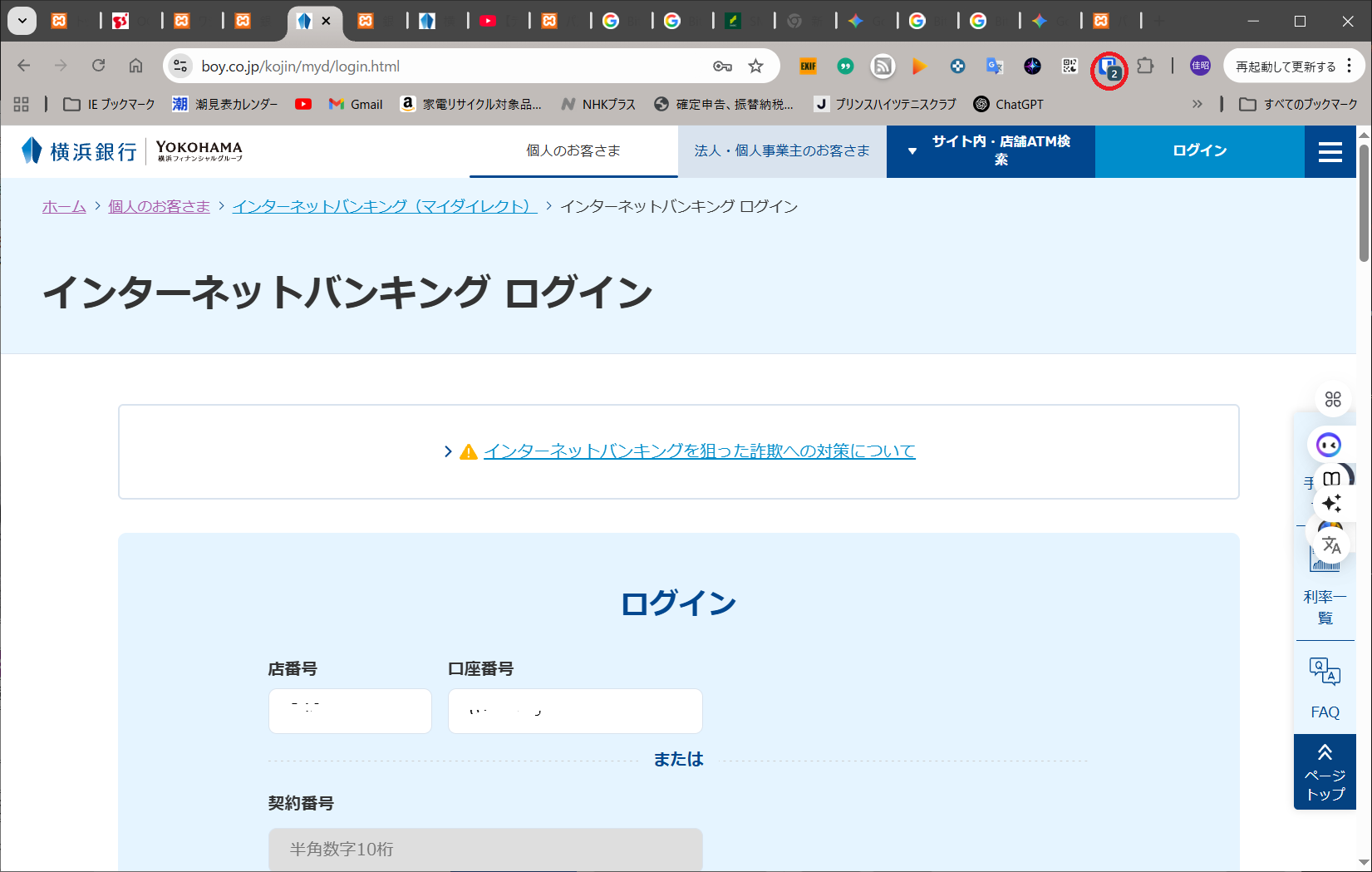Image resolution: width=1372 pixels, height=872 pixels.
Task: Click the 契約番号 input field
Action: [485, 849]
